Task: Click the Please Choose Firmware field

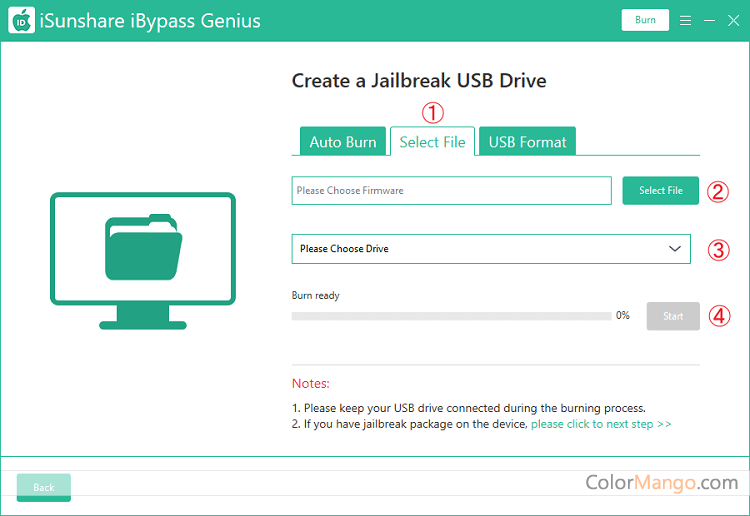Action: click(451, 191)
